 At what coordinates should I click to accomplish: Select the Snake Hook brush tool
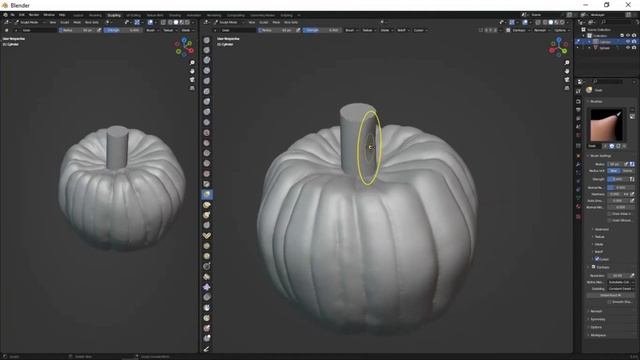[x=207, y=215]
